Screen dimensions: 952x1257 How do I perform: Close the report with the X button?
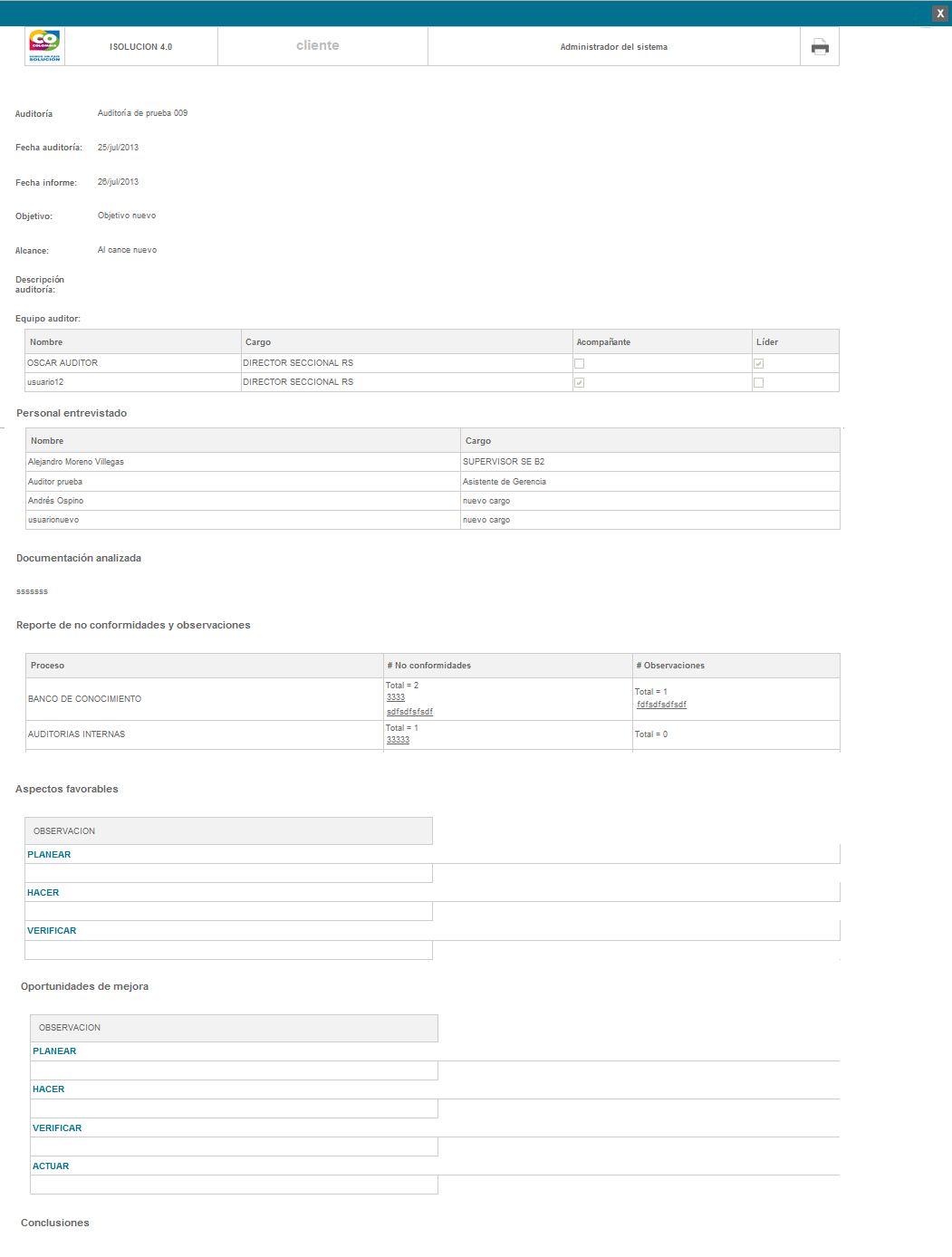click(x=940, y=14)
